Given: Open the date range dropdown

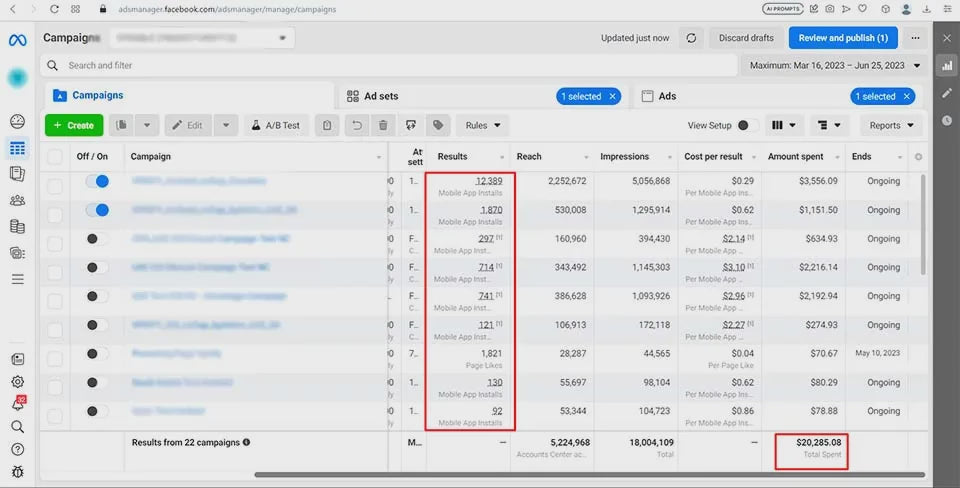Looking at the screenshot, I should click(x=835, y=66).
